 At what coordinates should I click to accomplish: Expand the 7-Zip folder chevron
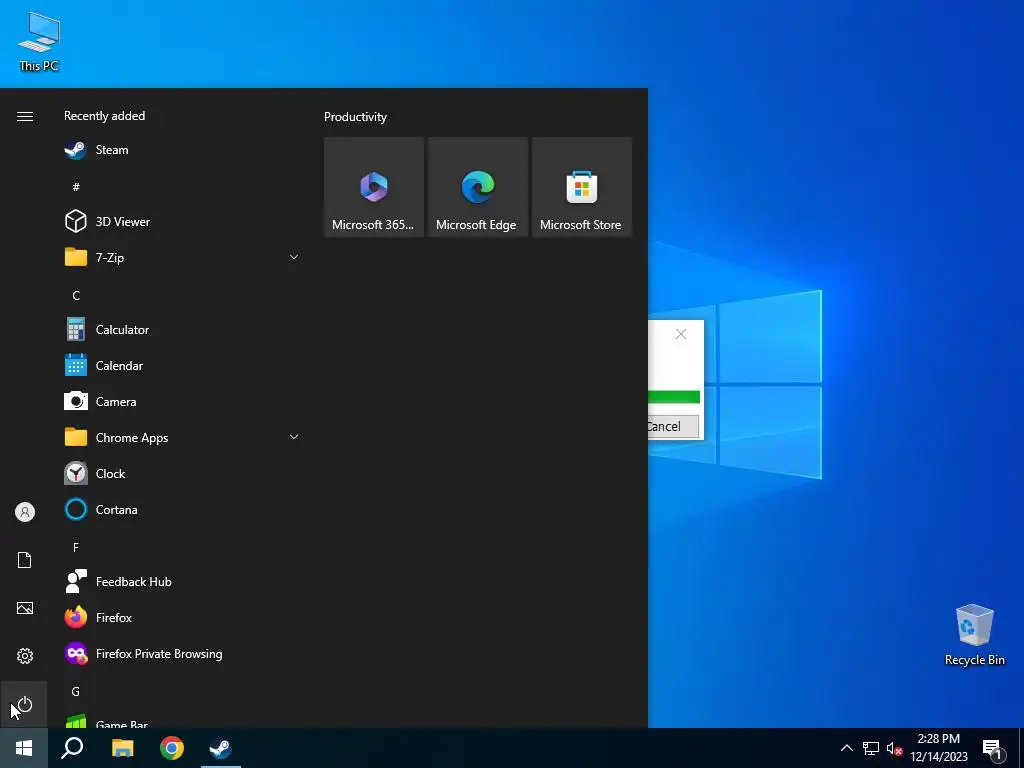pos(294,257)
